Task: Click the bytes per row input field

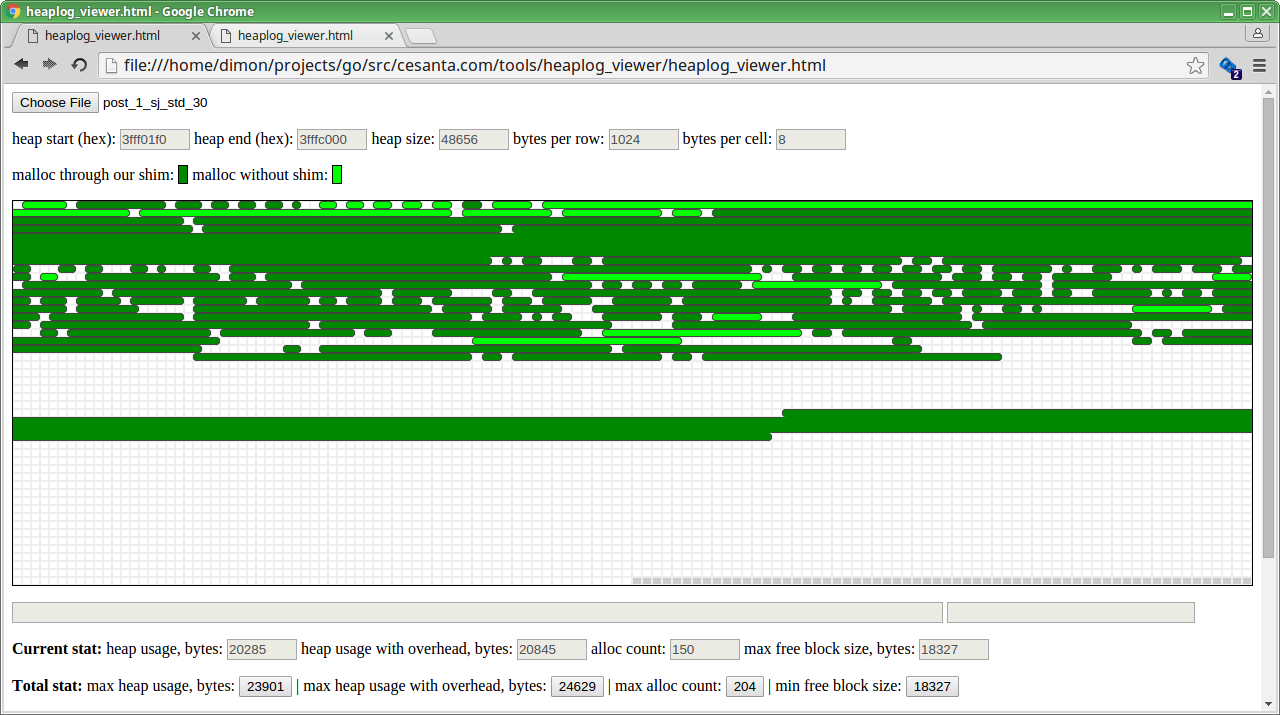Action: click(x=643, y=140)
